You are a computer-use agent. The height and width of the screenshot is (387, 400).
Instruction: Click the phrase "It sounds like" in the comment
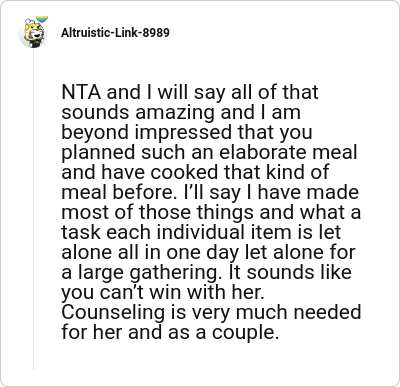pyautogui.click(x=287, y=272)
